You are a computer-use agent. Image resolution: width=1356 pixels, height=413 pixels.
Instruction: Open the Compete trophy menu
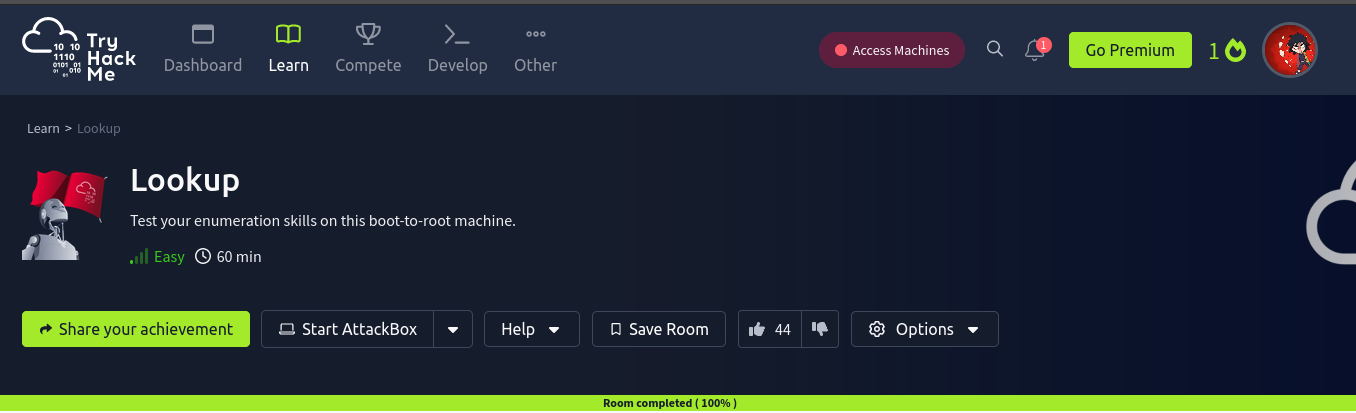coord(368,49)
